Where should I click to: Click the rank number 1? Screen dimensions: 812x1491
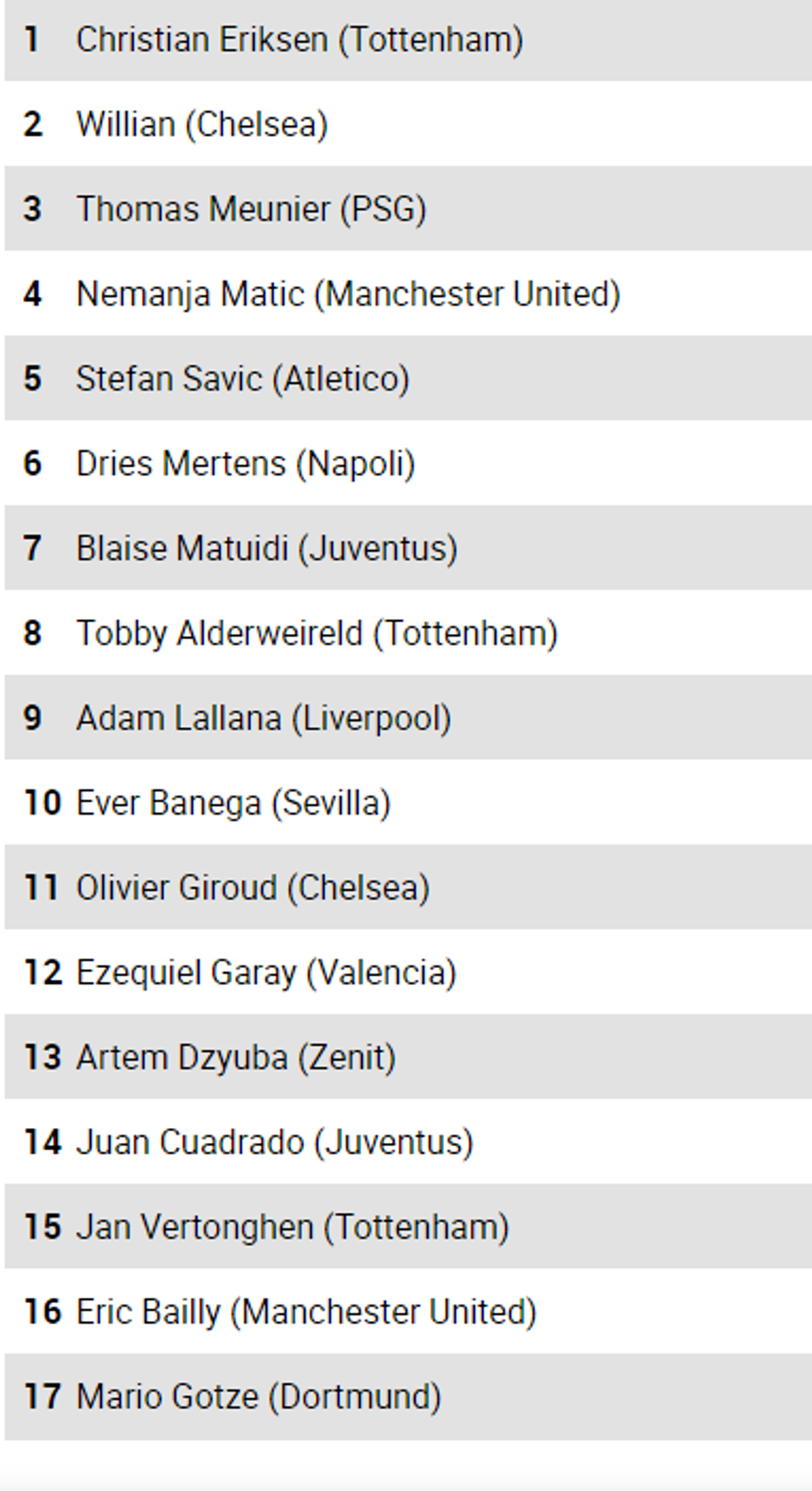(x=31, y=40)
